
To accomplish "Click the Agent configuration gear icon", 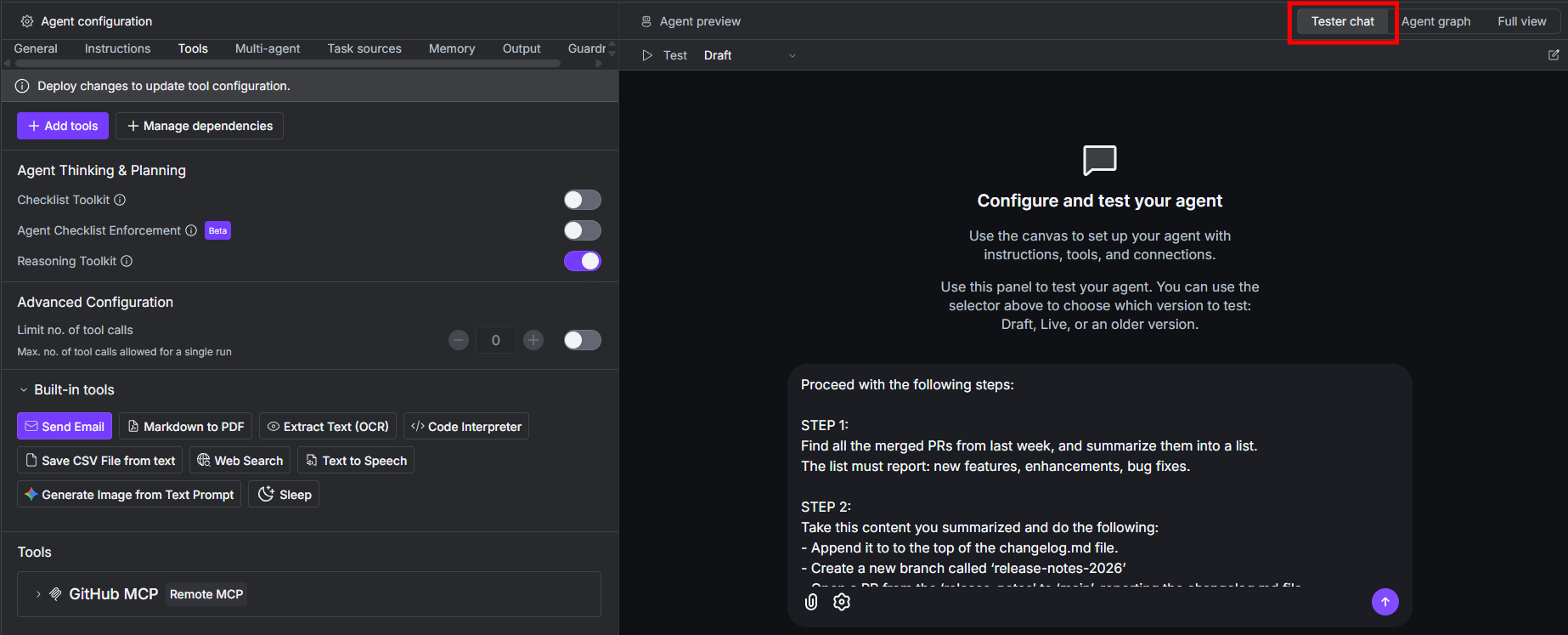I will (27, 21).
